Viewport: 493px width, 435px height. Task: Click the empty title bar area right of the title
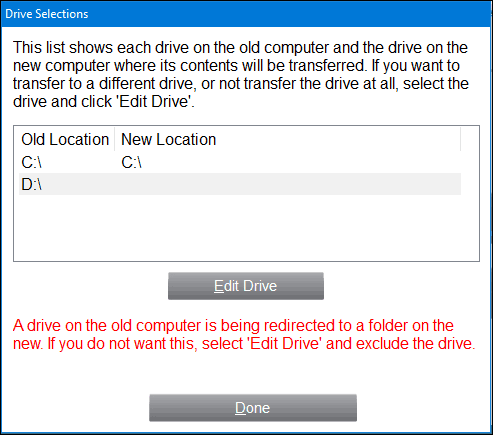coord(290,14)
